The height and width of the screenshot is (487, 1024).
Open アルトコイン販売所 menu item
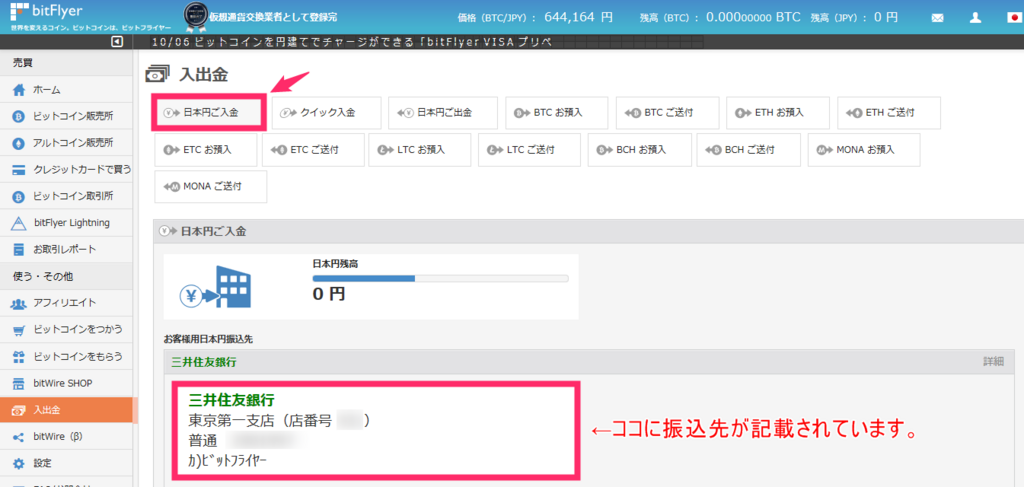[x=66, y=143]
